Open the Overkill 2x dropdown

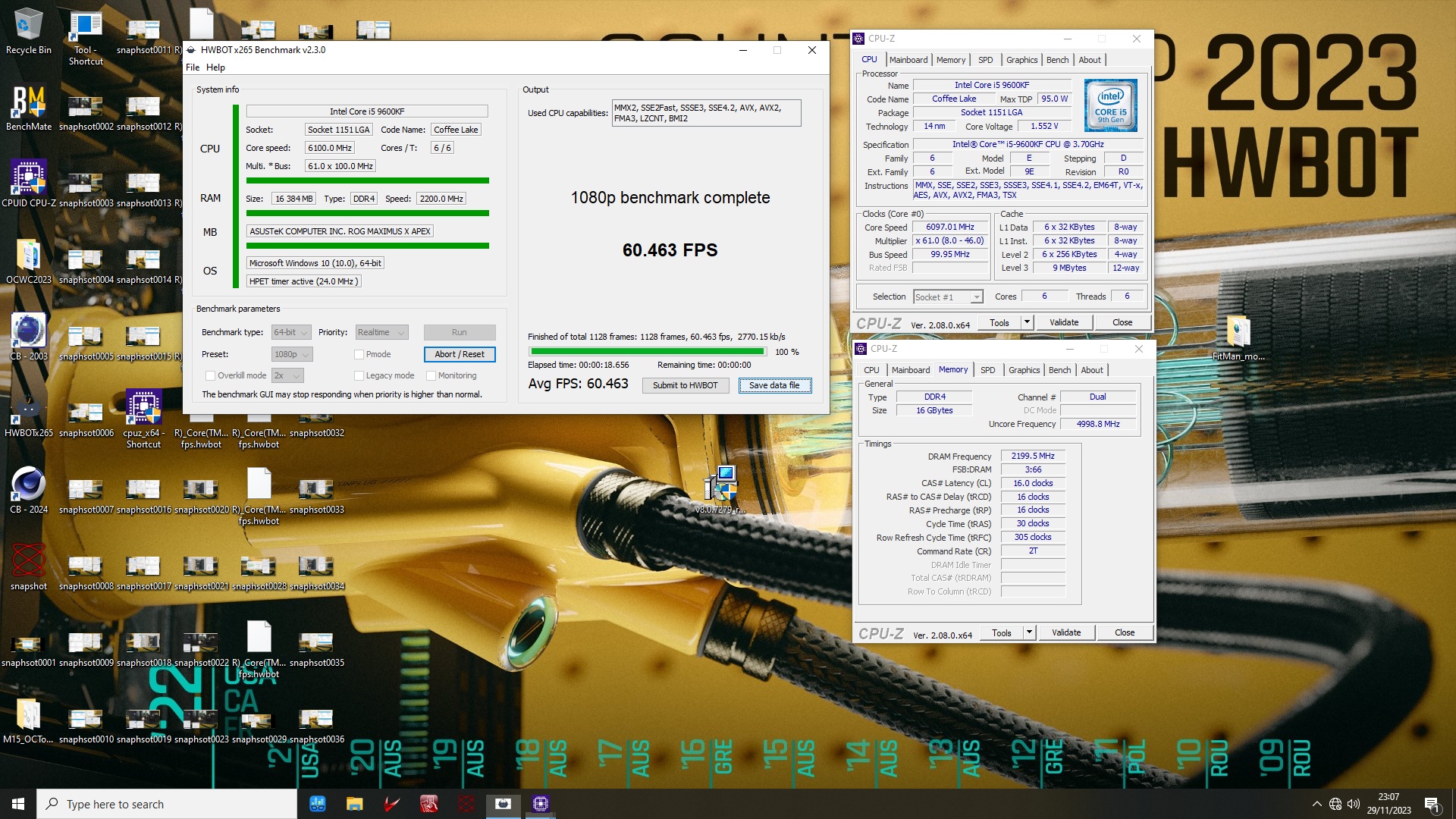point(287,375)
